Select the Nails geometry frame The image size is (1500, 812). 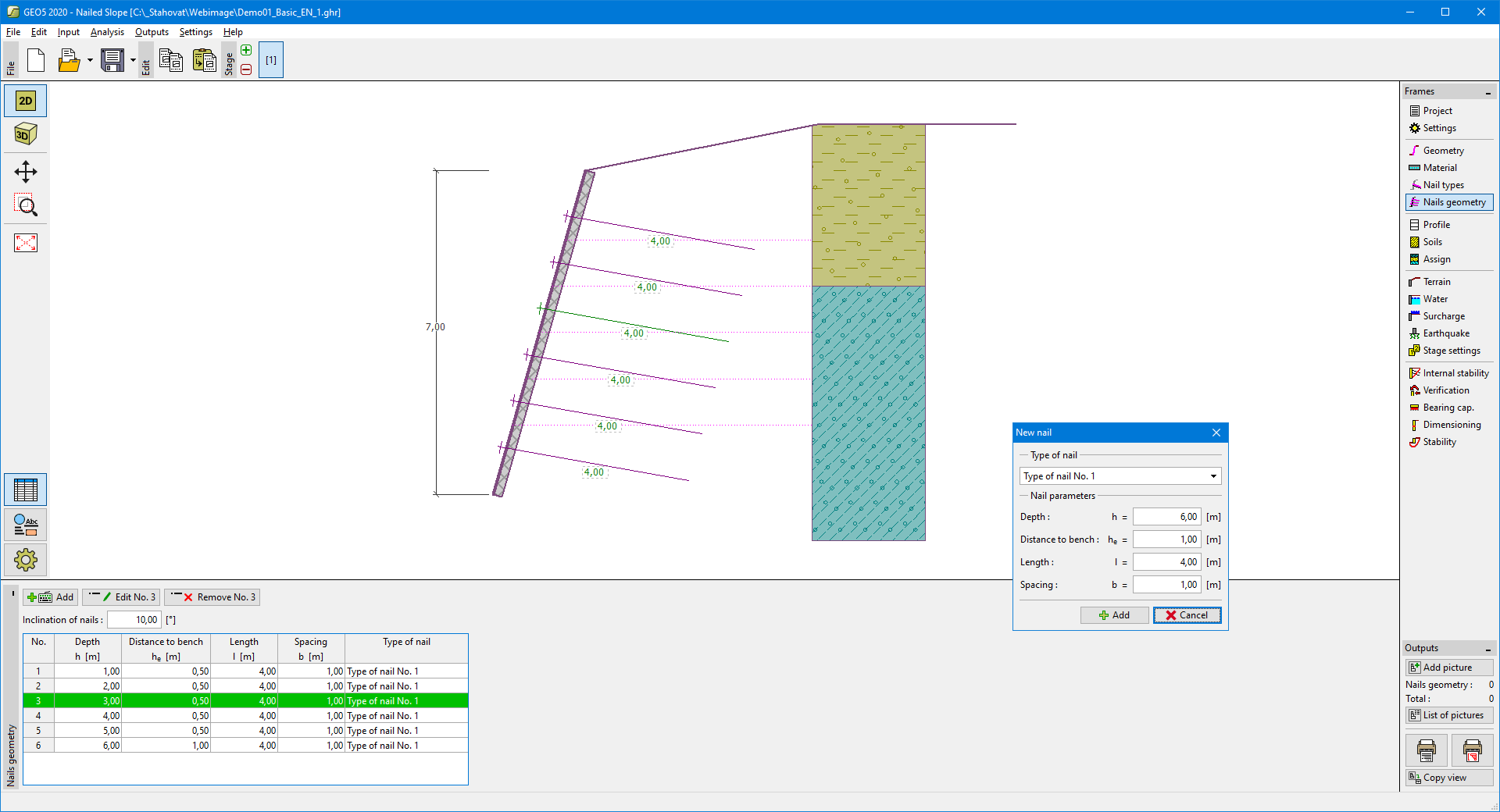pos(1449,202)
